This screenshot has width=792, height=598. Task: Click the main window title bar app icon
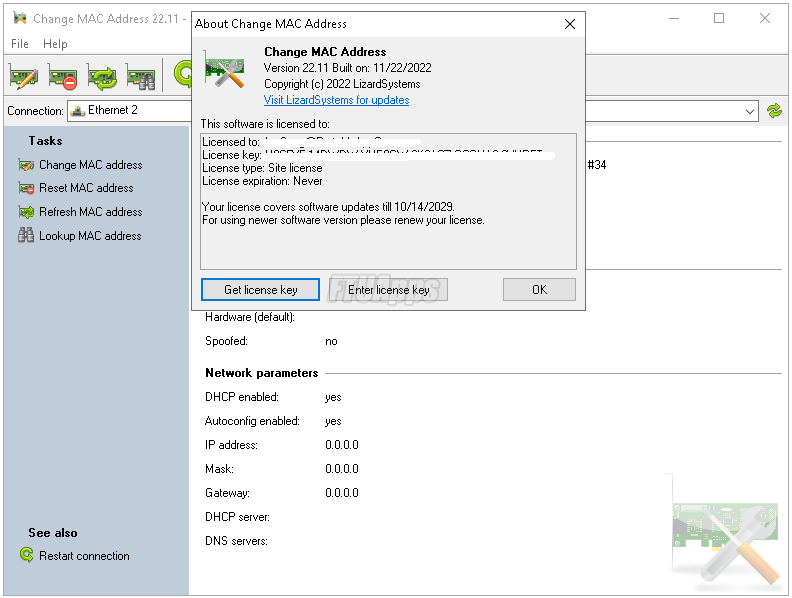tap(20, 19)
